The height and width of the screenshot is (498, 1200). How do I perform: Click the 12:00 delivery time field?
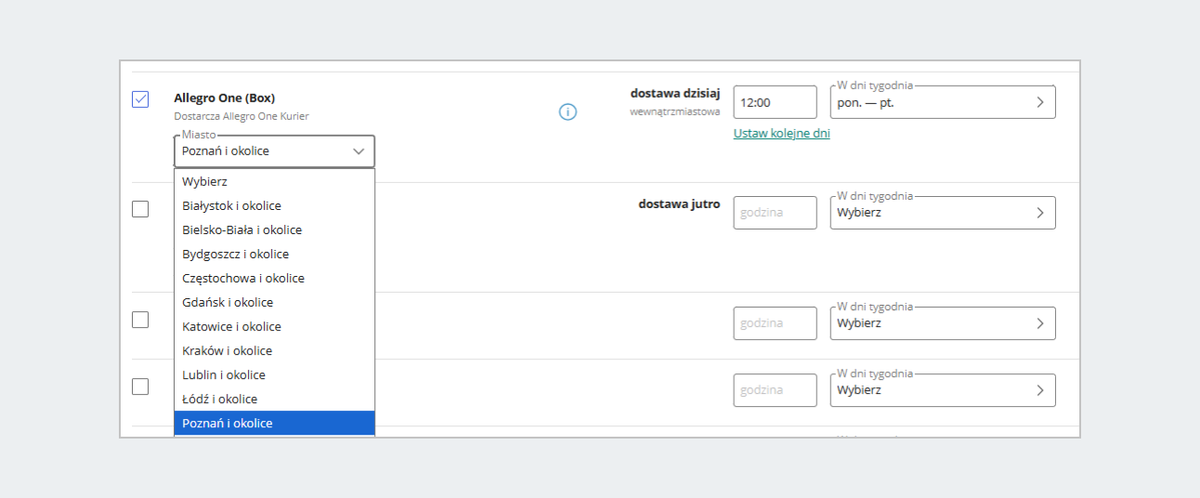(775, 102)
